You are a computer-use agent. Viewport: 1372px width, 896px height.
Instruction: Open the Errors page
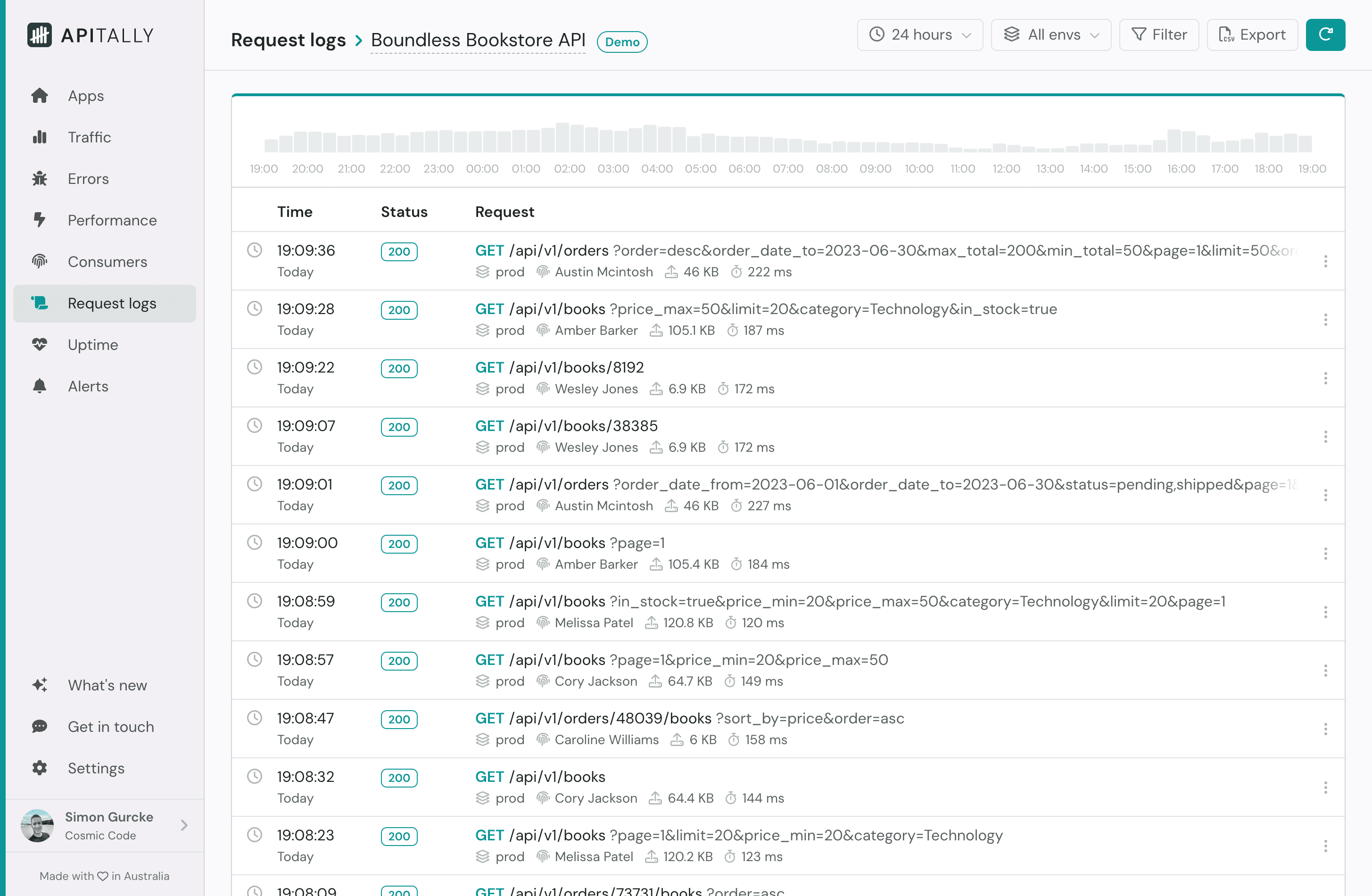(87, 179)
